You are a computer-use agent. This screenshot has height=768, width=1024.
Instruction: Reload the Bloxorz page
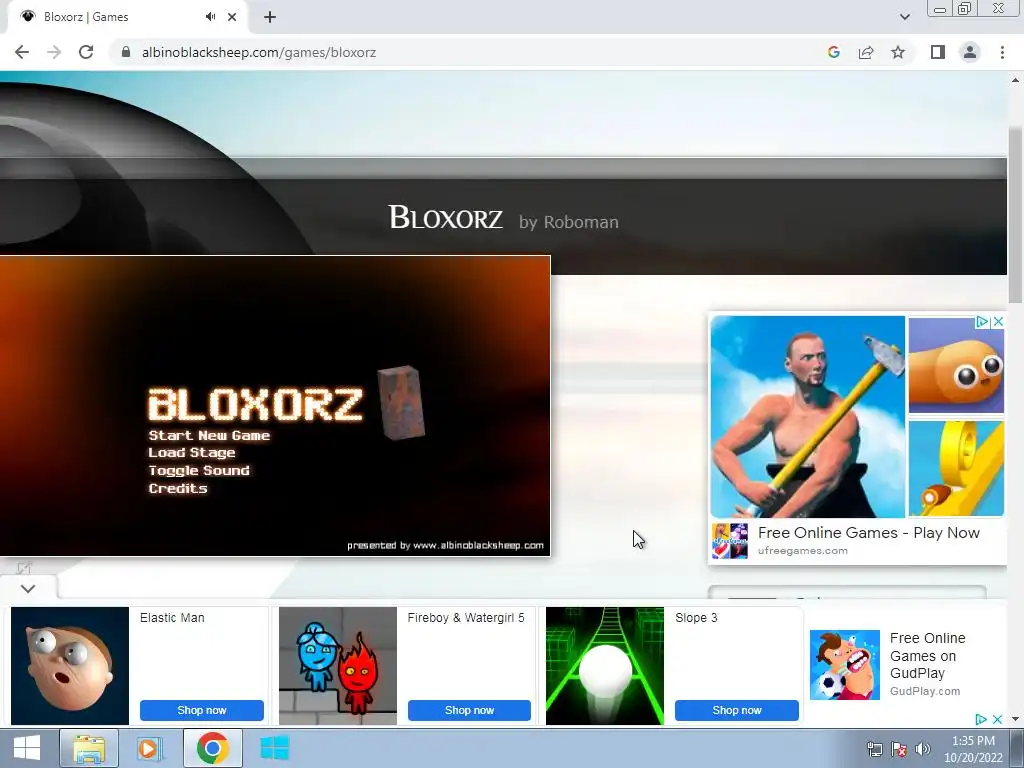tap(86, 52)
